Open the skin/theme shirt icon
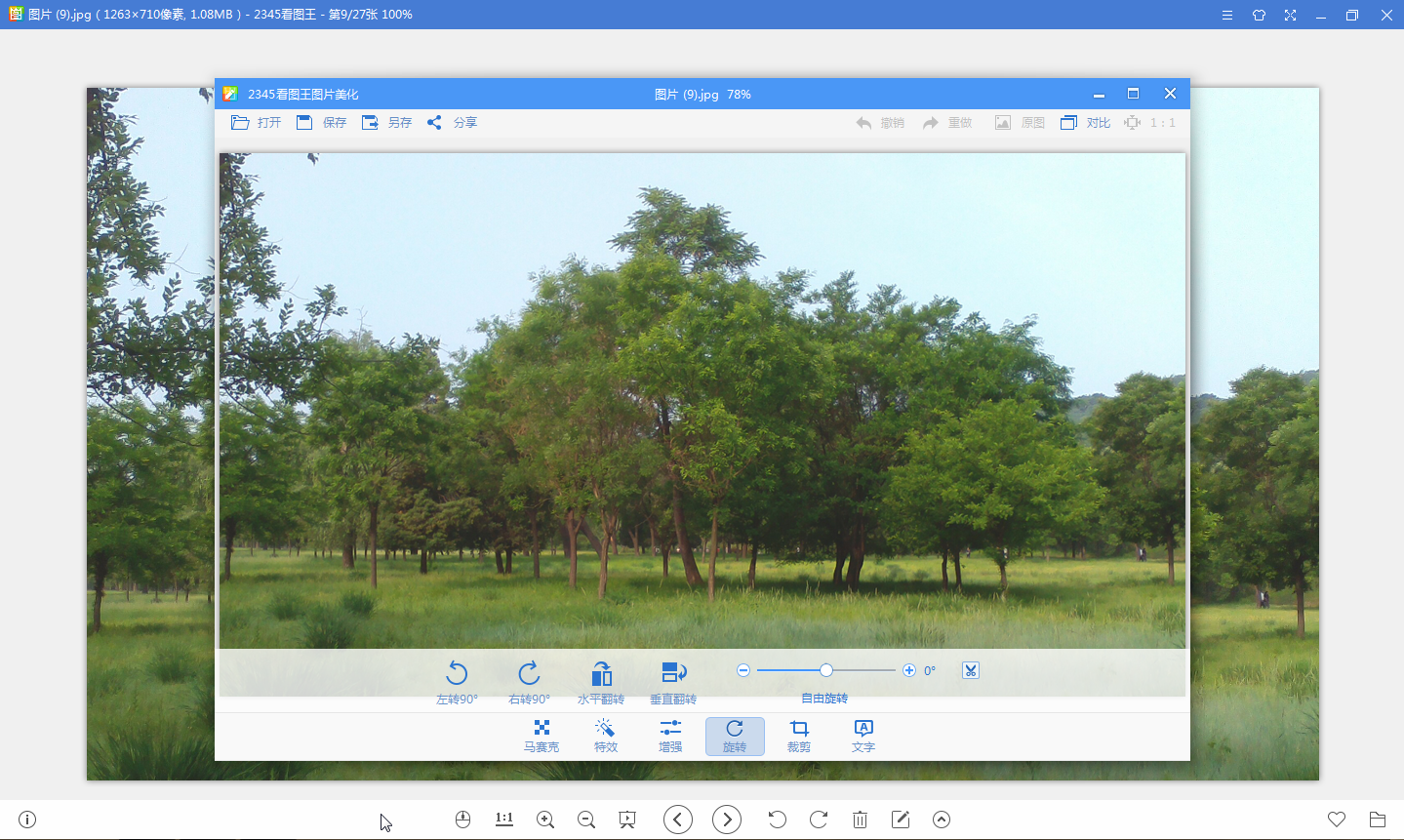The height and width of the screenshot is (840, 1404). pos(1259,16)
